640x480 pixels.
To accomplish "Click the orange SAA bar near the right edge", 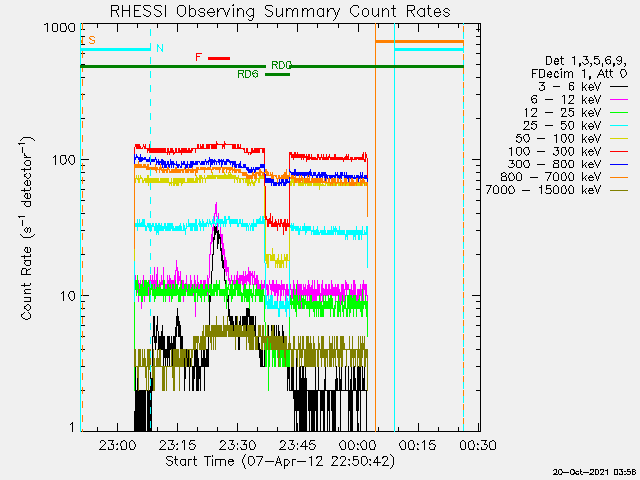I will [420, 41].
